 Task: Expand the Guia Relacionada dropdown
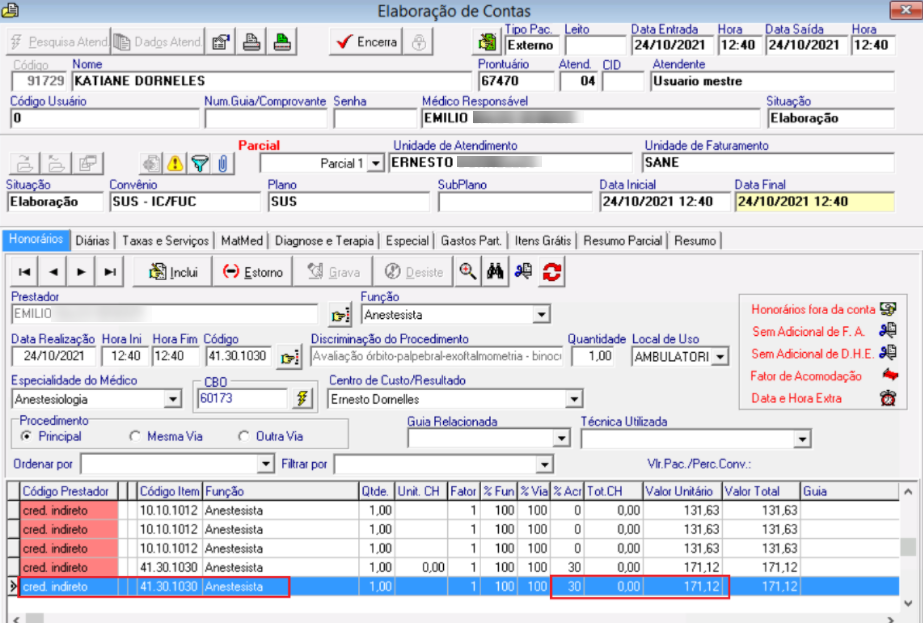pos(562,438)
